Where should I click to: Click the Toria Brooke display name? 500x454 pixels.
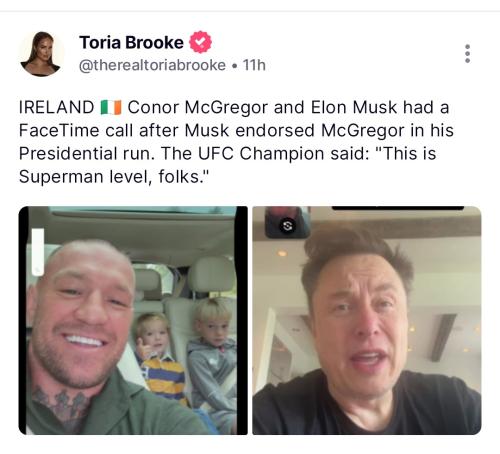(x=131, y=42)
